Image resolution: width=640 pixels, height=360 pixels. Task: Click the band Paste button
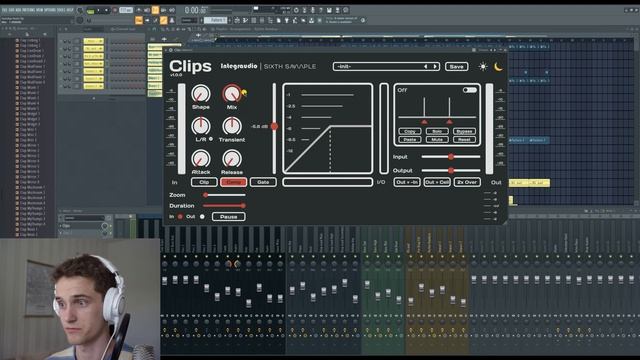click(409, 140)
